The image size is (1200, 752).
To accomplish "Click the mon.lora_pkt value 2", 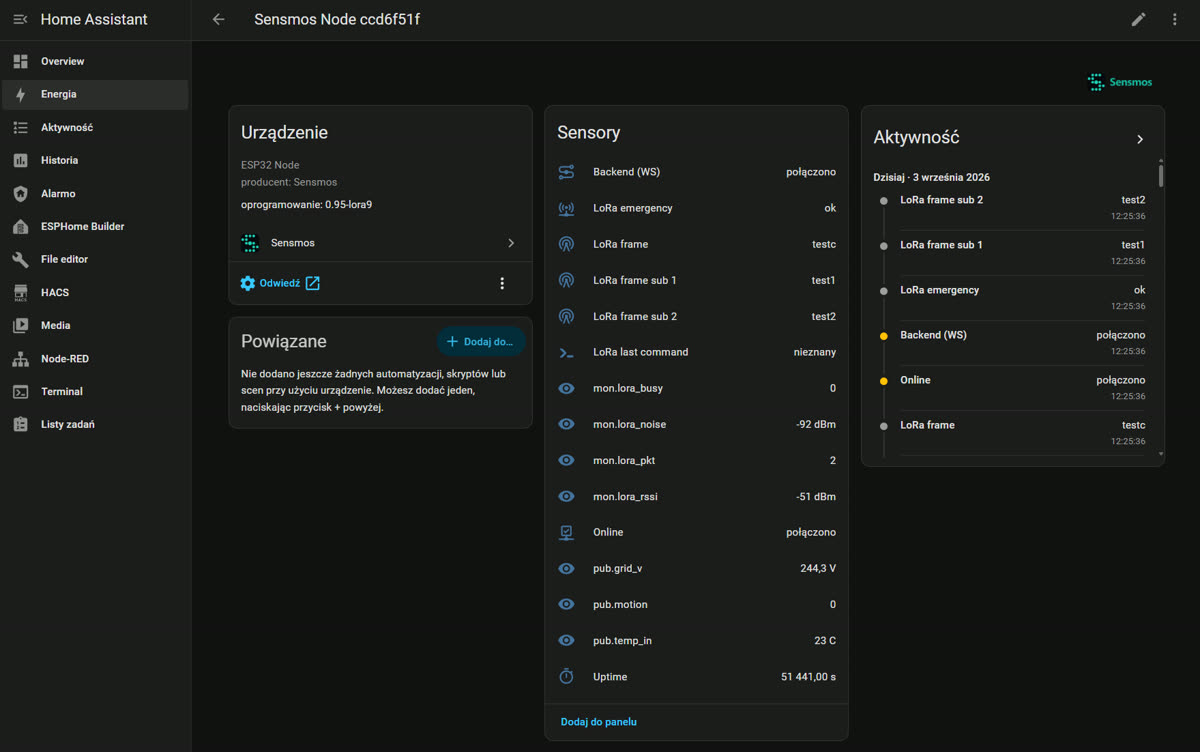I will point(832,460).
